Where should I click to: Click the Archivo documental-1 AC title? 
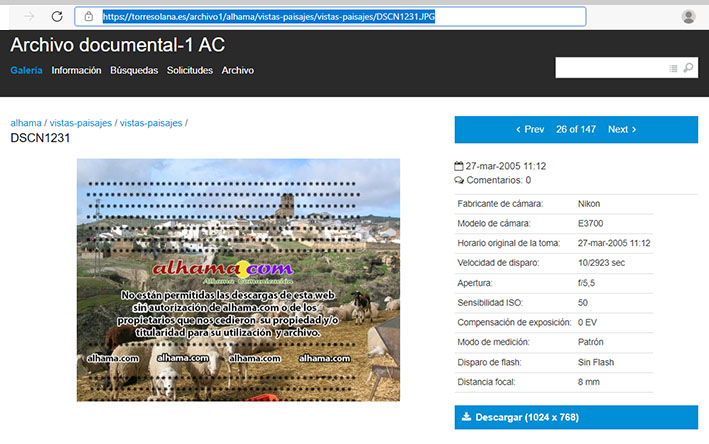click(118, 45)
